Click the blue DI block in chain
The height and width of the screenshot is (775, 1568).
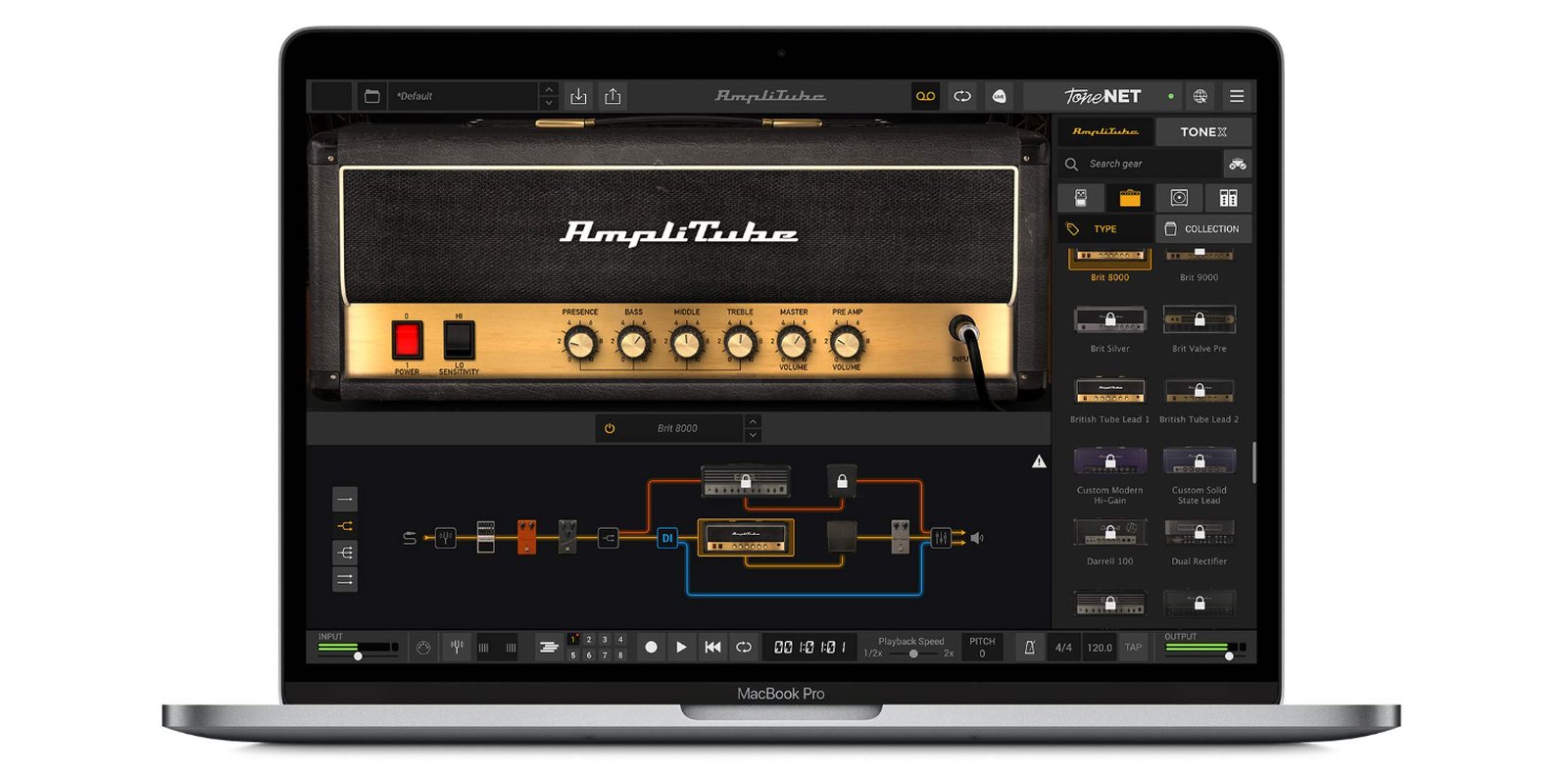pyautogui.click(x=667, y=538)
